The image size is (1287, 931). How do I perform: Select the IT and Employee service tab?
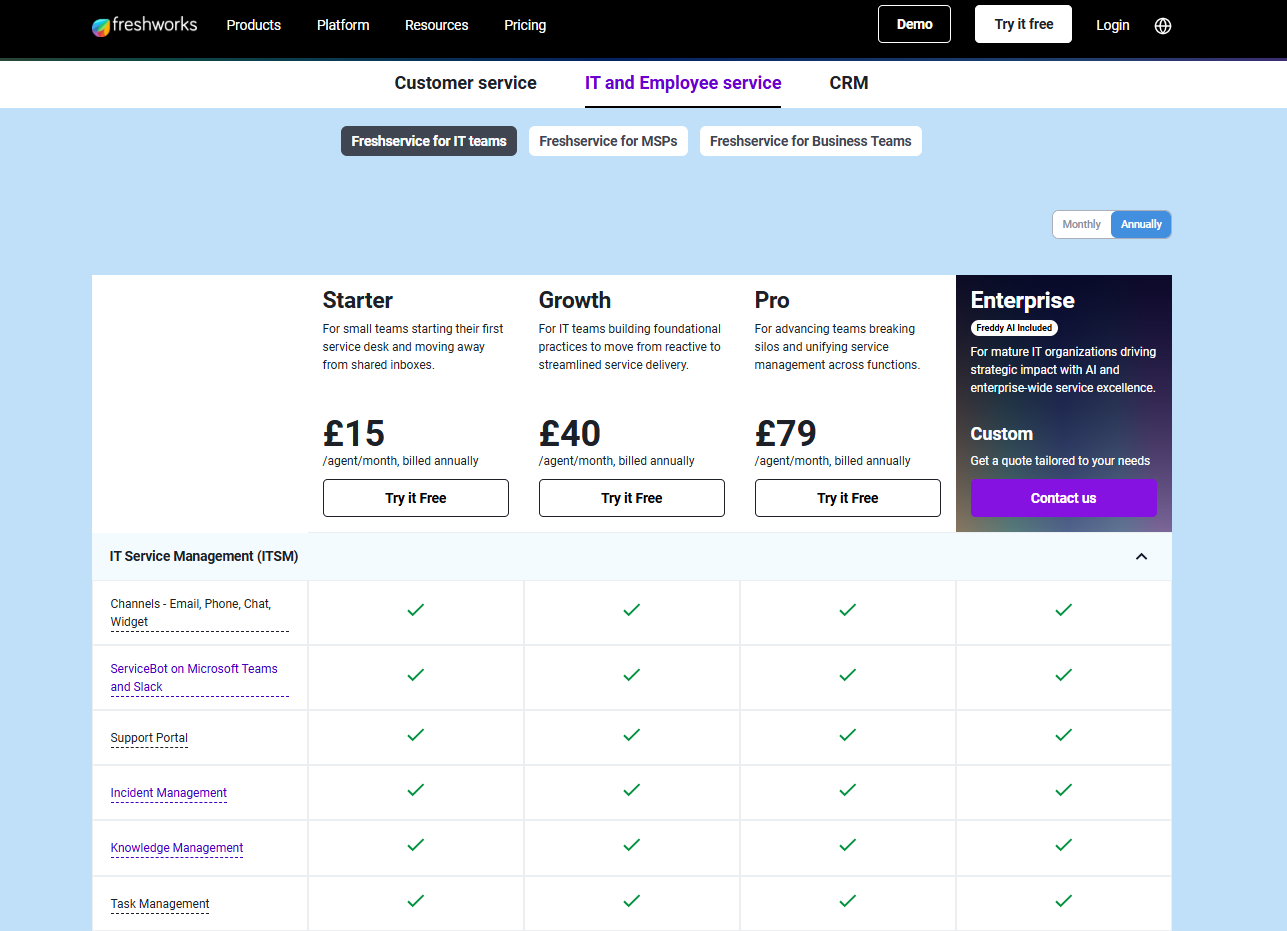[683, 83]
